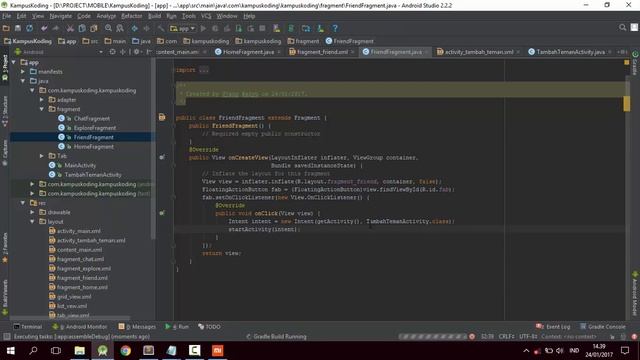Expand the drawable folder

(x=32, y=212)
